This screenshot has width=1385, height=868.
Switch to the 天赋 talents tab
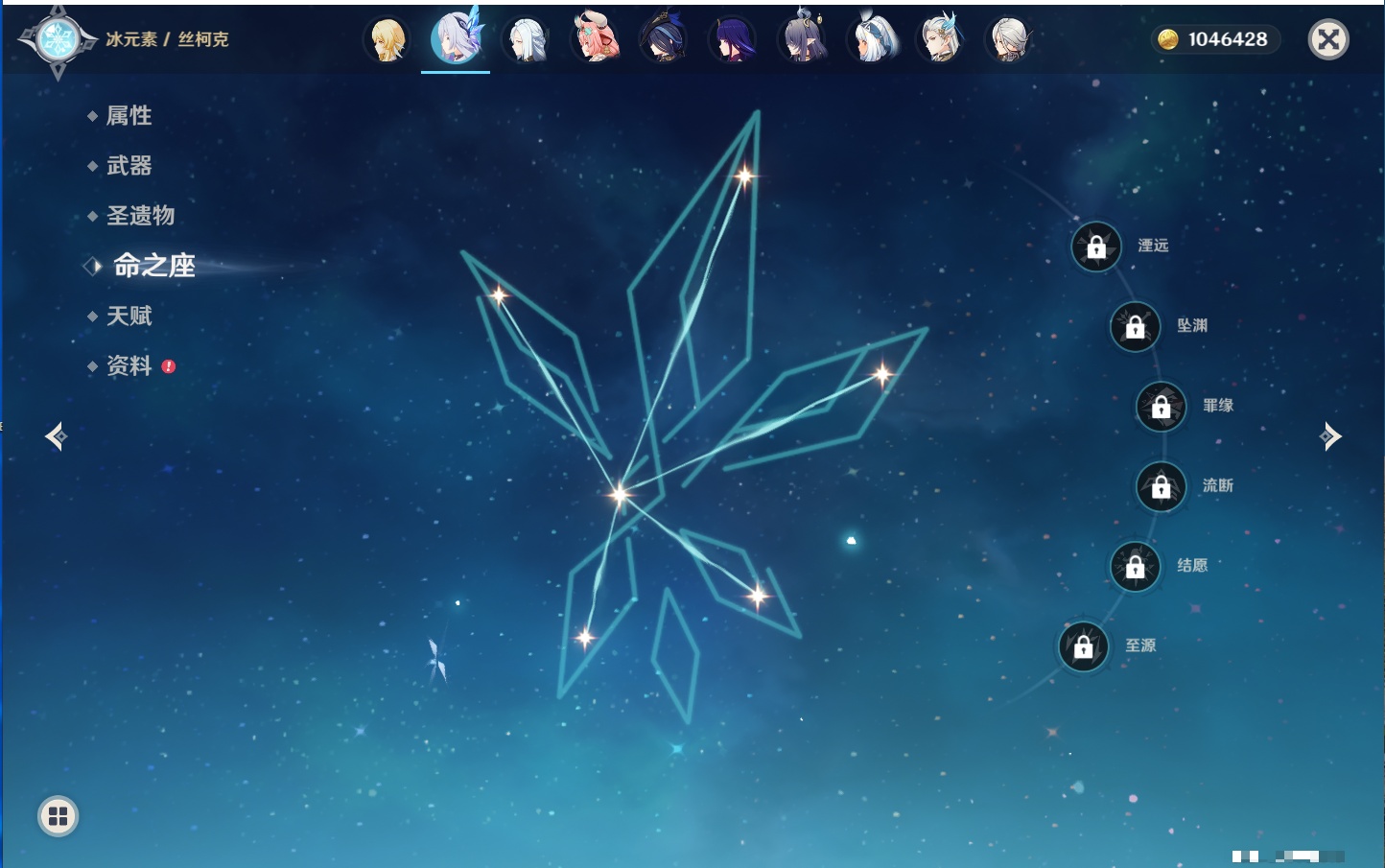(x=129, y=316)
